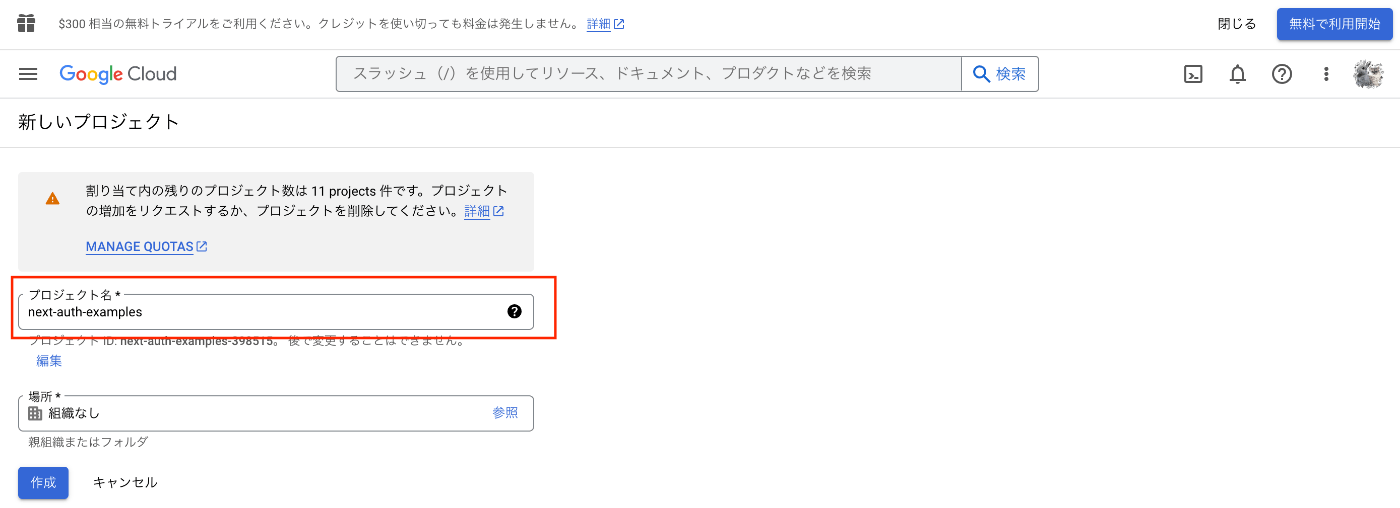1400x508 pixels.
Task: Click the orange warning triangle icon
Action: coord(52,198)
